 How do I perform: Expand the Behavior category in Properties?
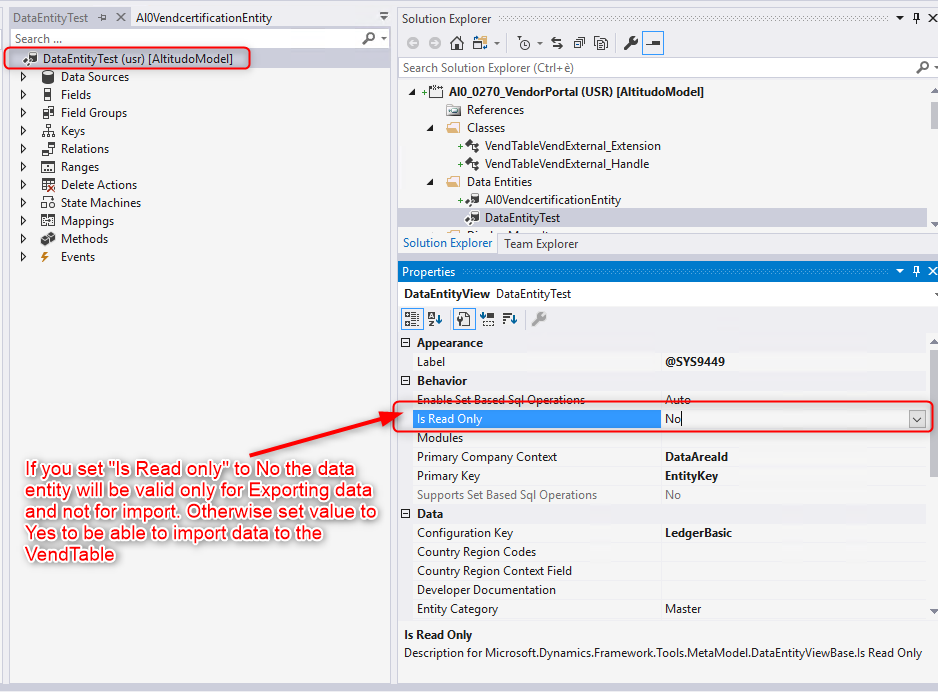[x=406, y=380]
